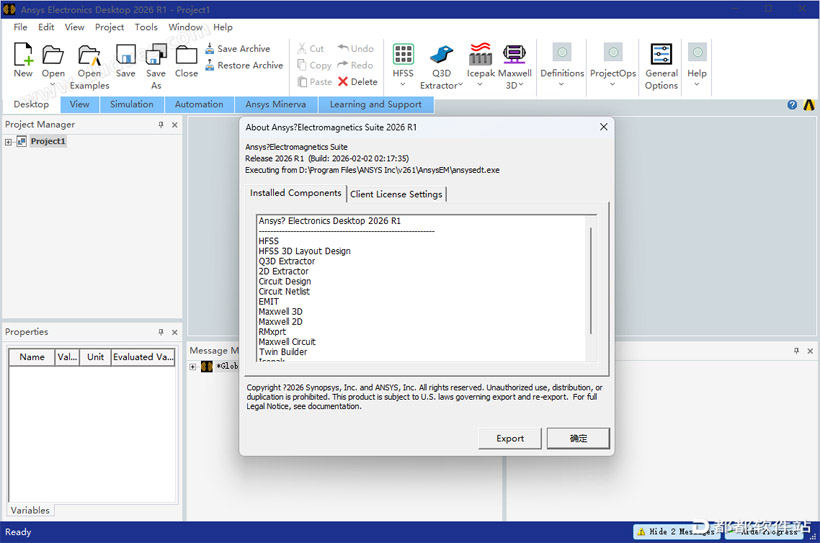Viewport: 820px width, 543px height.
Task: Expand the Global message tree node
Action: click(x=192, y=366)
